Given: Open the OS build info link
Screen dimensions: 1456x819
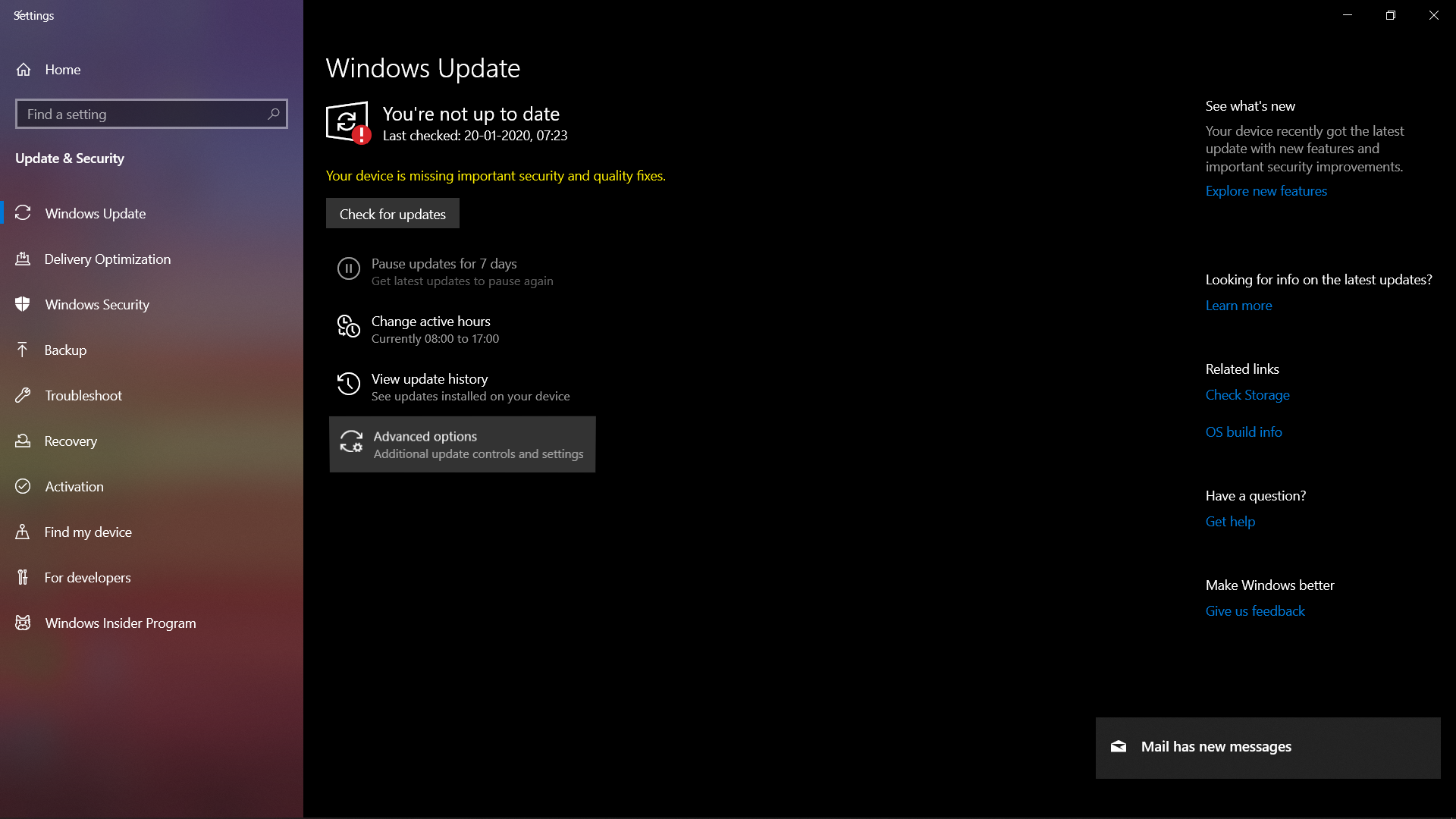Looking at the screenshot, I should pos(1244,432).
